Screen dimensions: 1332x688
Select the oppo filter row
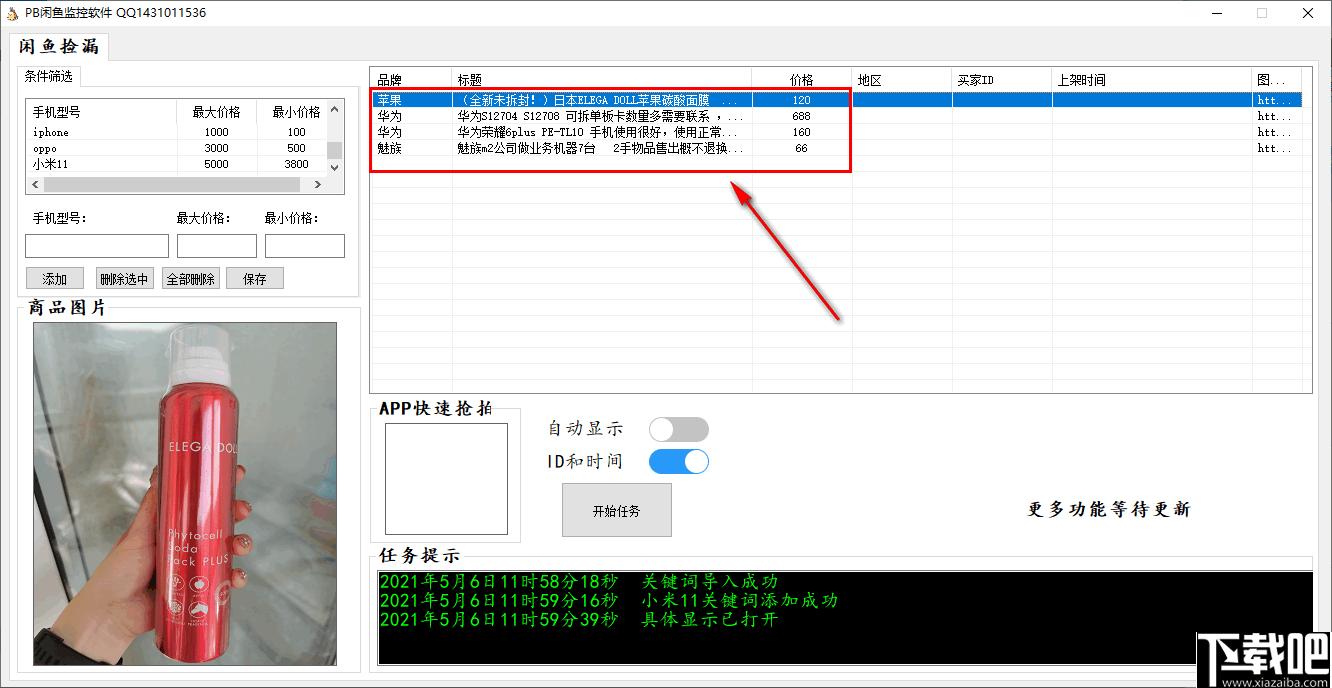pyautogui.click(x=176, y=148)
